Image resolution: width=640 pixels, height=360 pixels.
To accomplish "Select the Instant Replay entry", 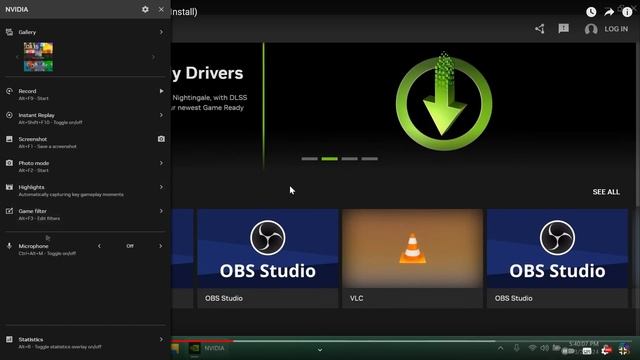I will tap(36, 115).
